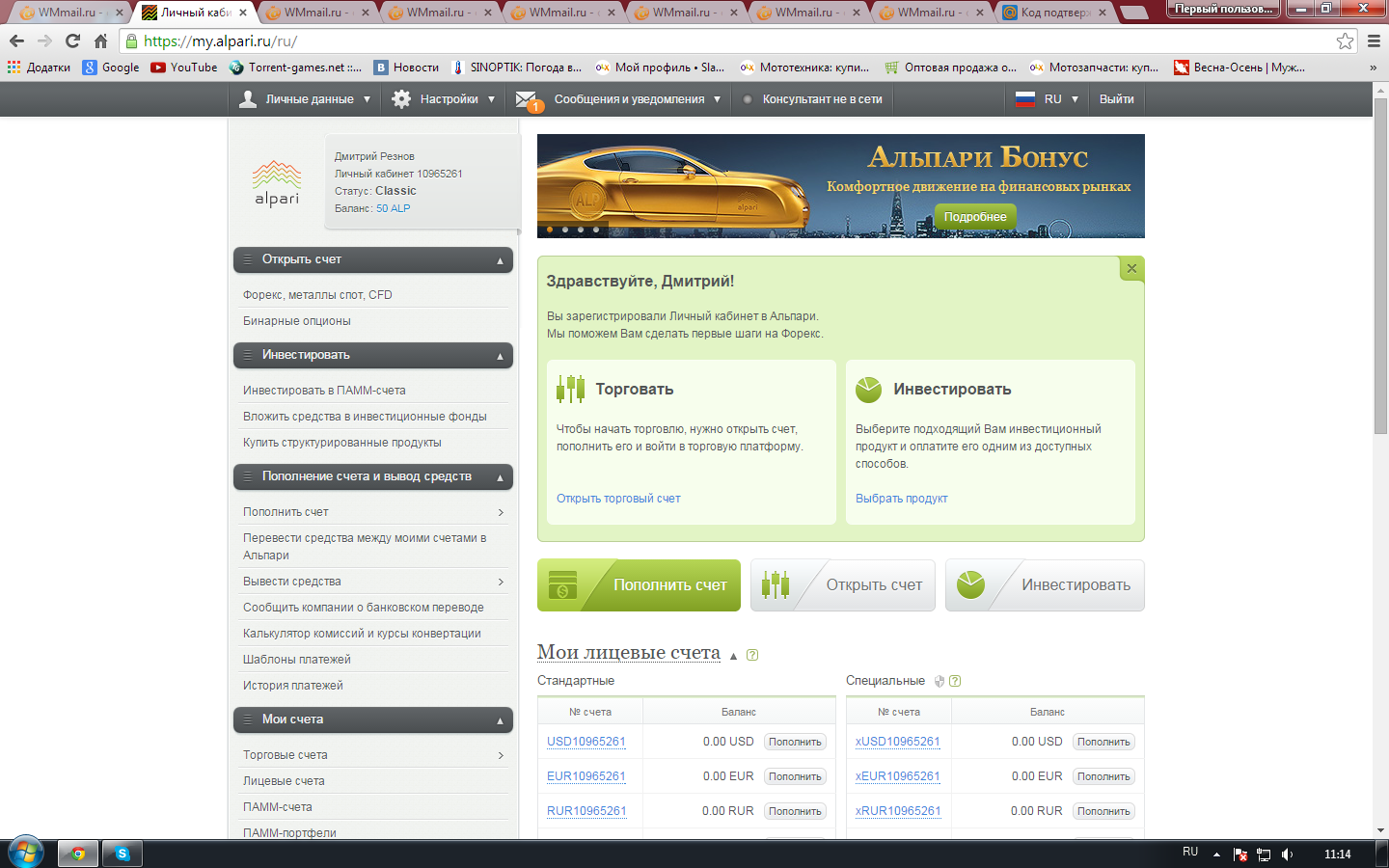Collapse Мои лицевые счета heading triangle
Screen dimensions: 1389x868
tap(733, 656)
